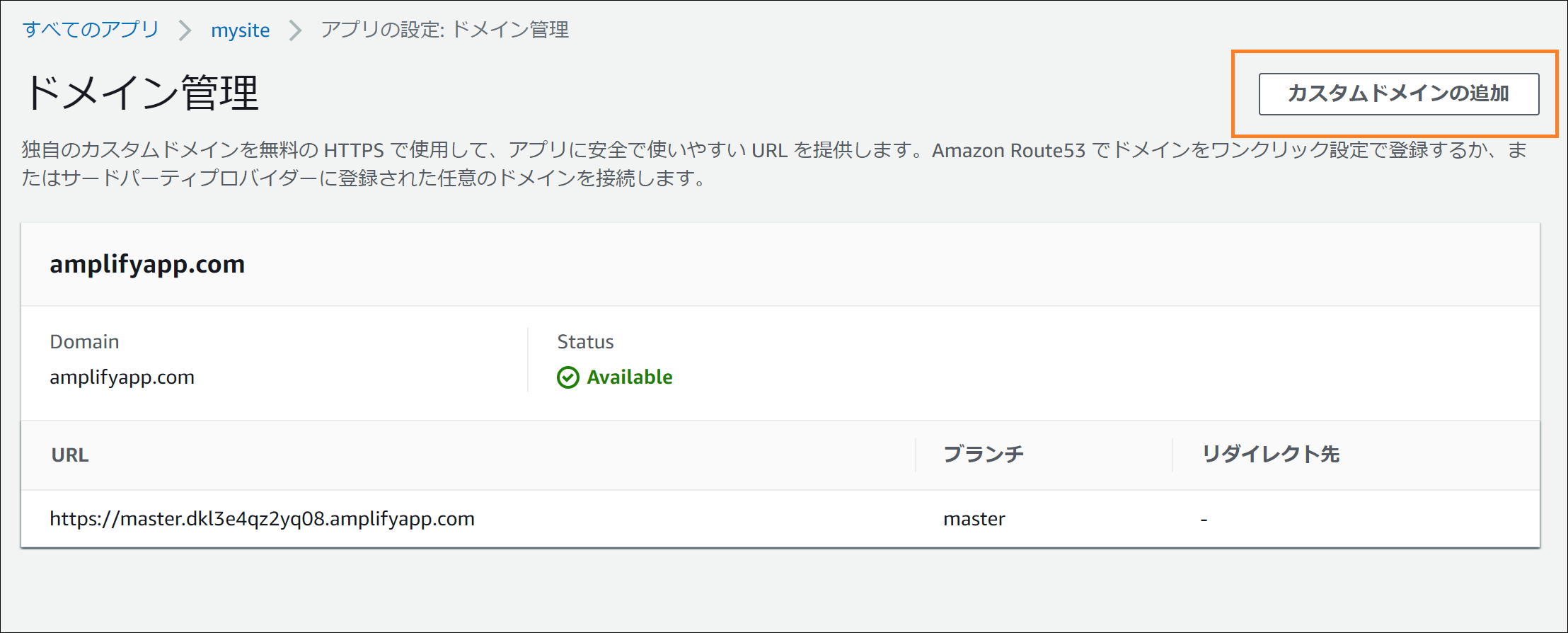
Task: Click the Available status text
Action: click(630, 377)
